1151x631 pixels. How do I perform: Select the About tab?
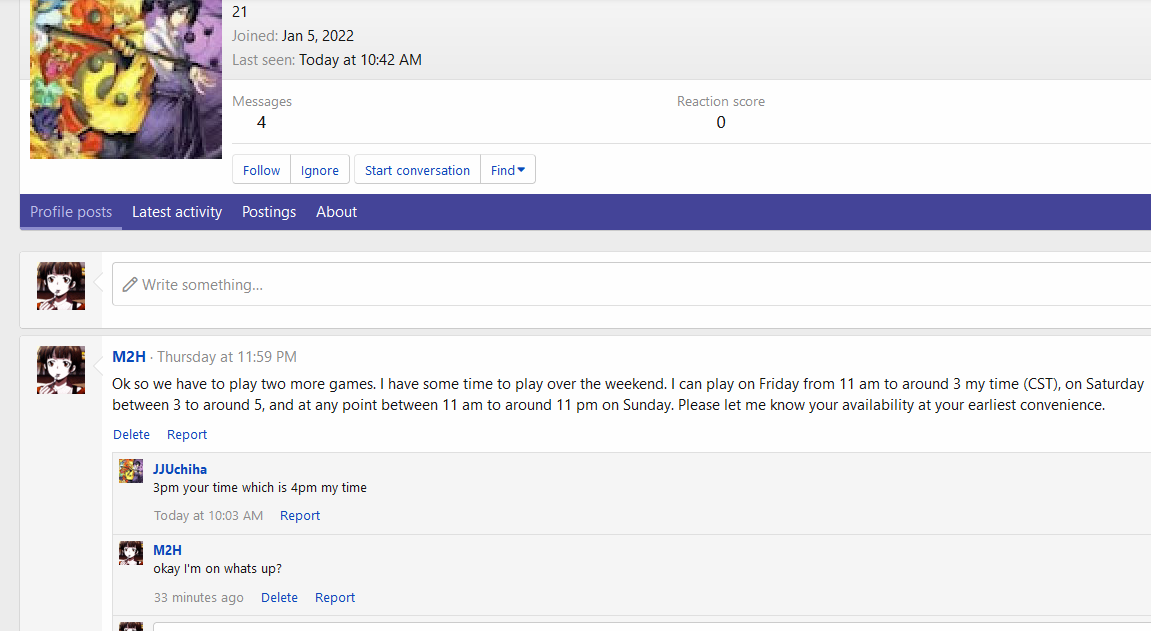tap(336, 212)
